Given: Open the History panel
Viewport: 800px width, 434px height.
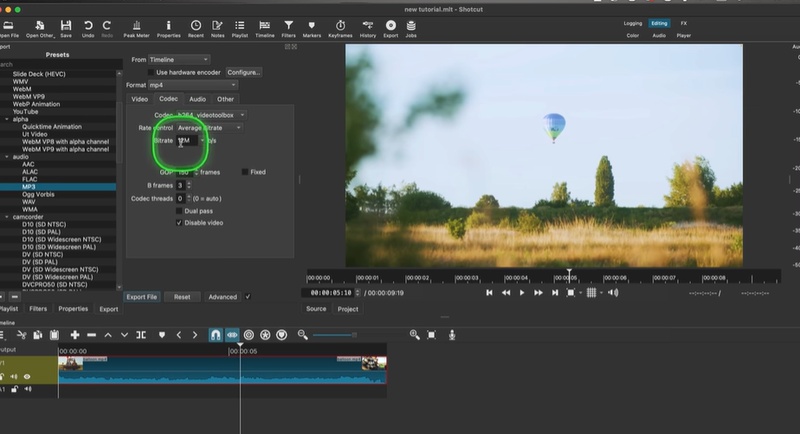Looking at the screenshot, I should tap(367, 29).
